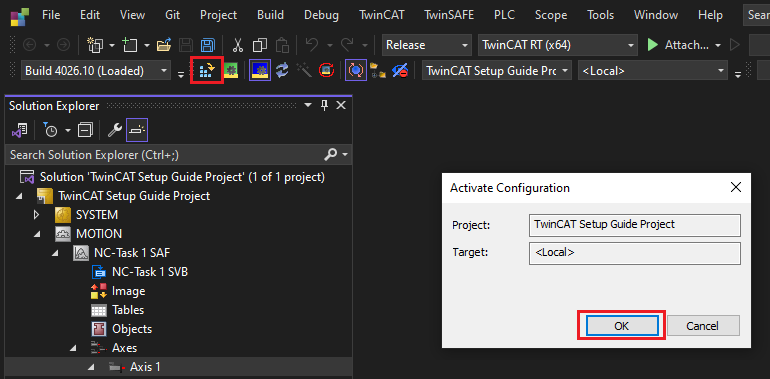Select the Objects tree item
770x379 pixels.
pyautogui.click(x=132, y=329)
